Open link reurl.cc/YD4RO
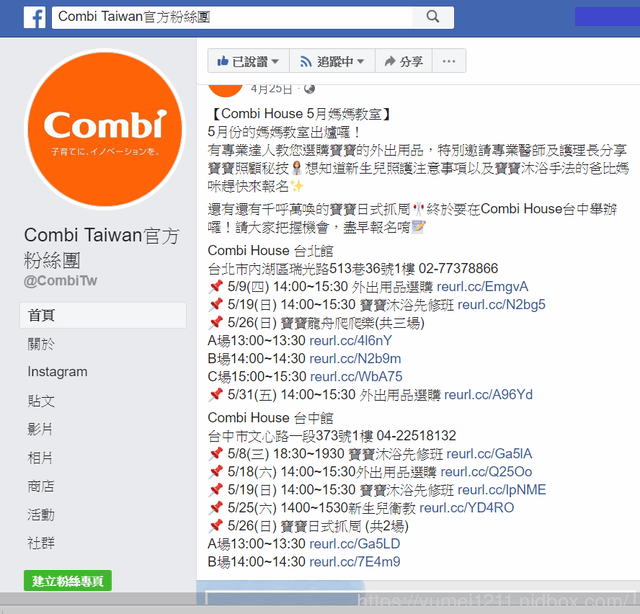The image size is (640, 614). (x=467, y=508)
